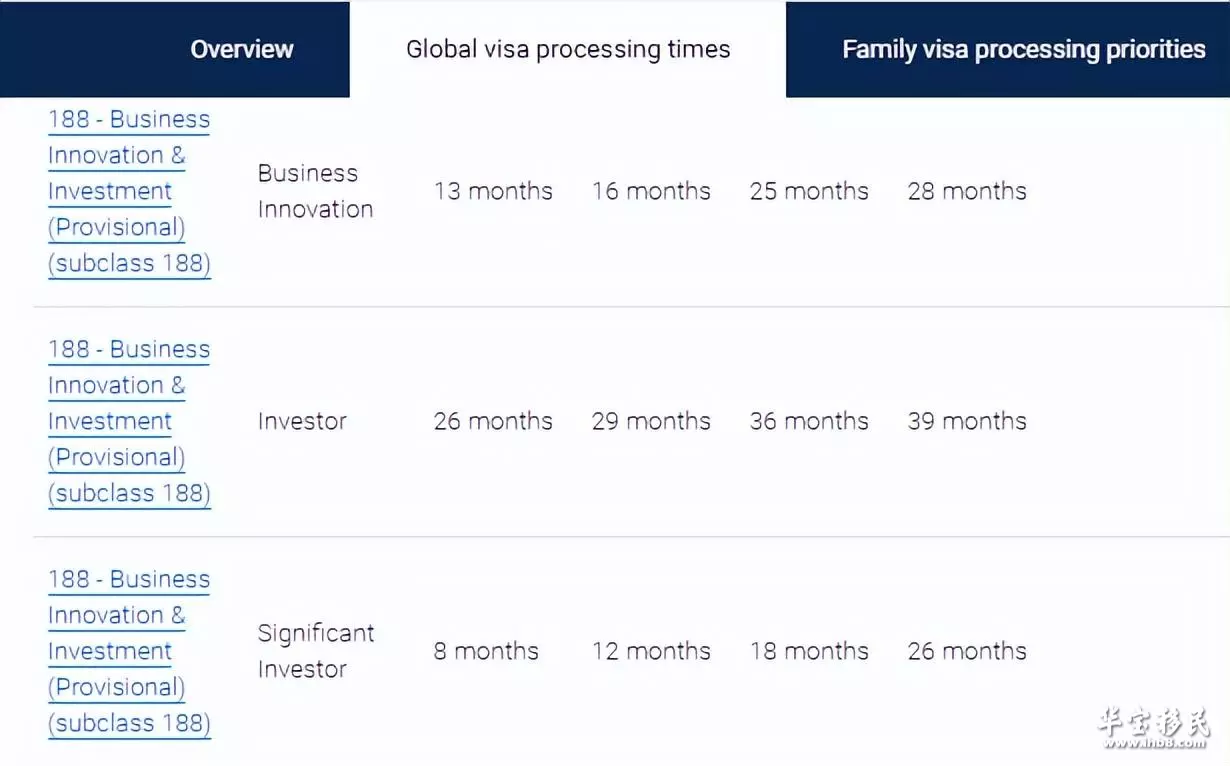Select the 12 months cell
Image resolution: width=1230 pixels, height=766 pixels.
point(651,651)
